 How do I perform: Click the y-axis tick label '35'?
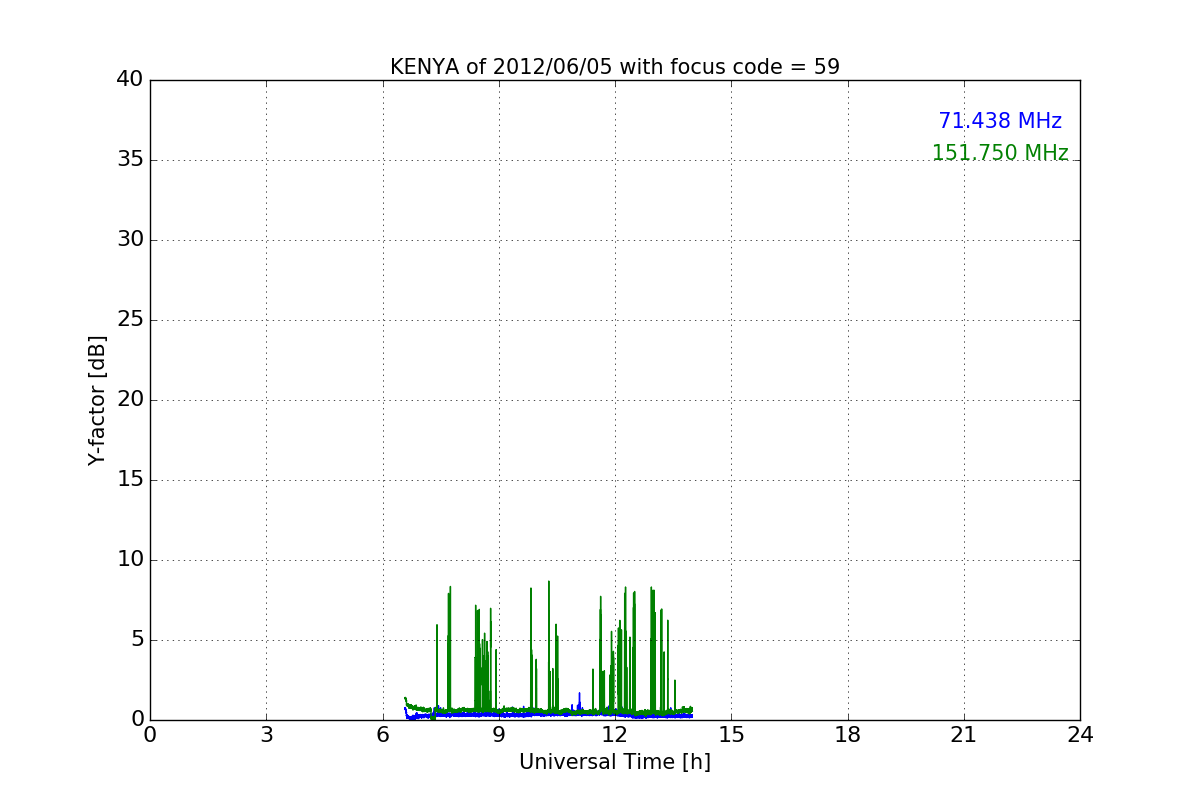[x=130, y=160]
